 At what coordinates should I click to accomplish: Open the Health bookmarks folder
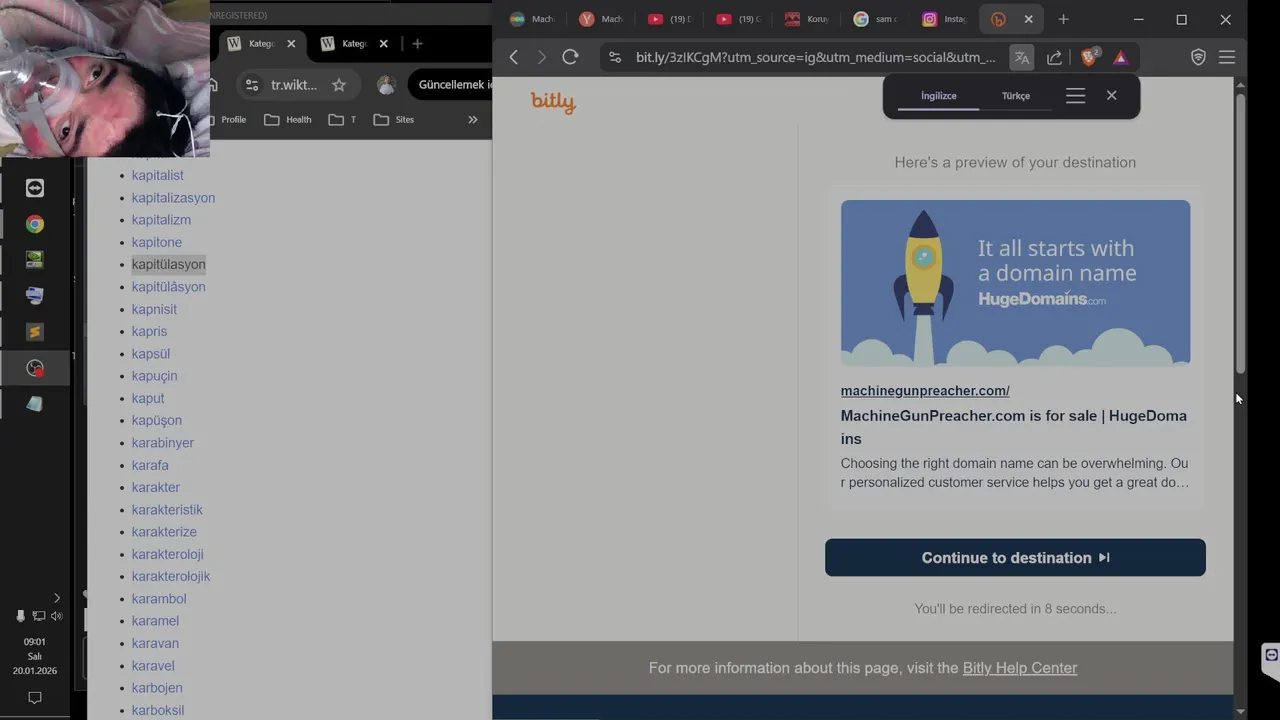288,119
